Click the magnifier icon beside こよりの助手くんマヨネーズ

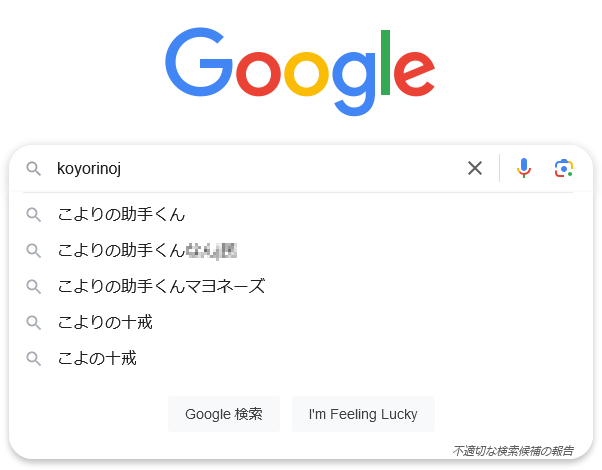pos(34,286)
